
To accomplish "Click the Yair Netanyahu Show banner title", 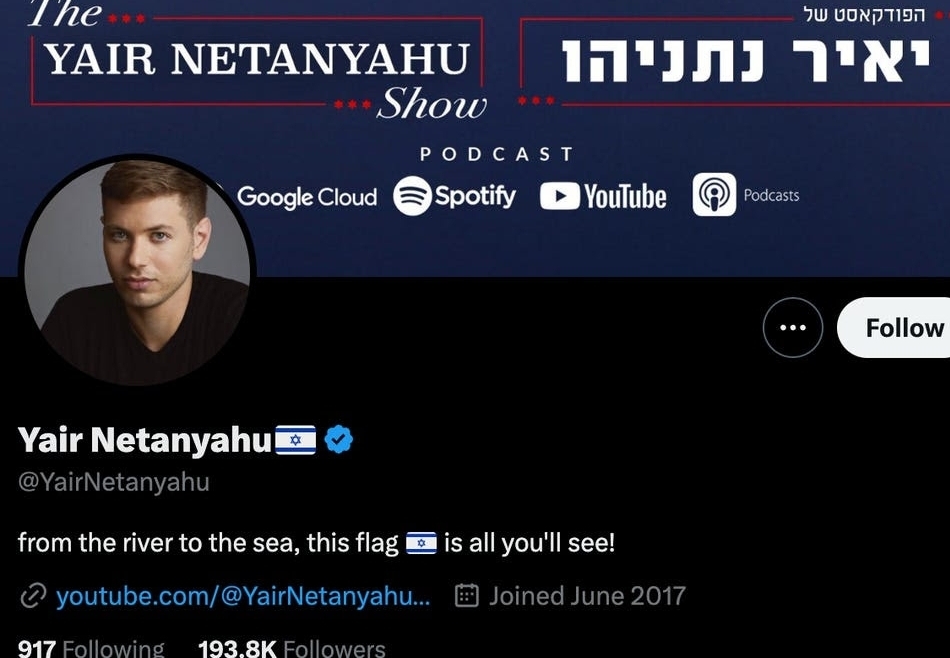I will (257, 59).
